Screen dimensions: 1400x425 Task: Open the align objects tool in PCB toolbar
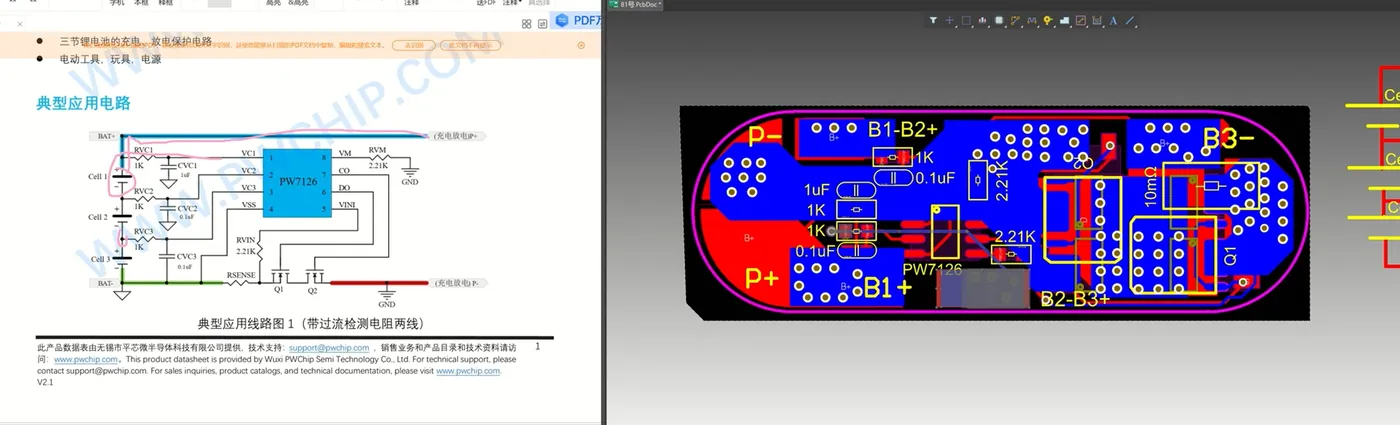[x=982, y=20]
